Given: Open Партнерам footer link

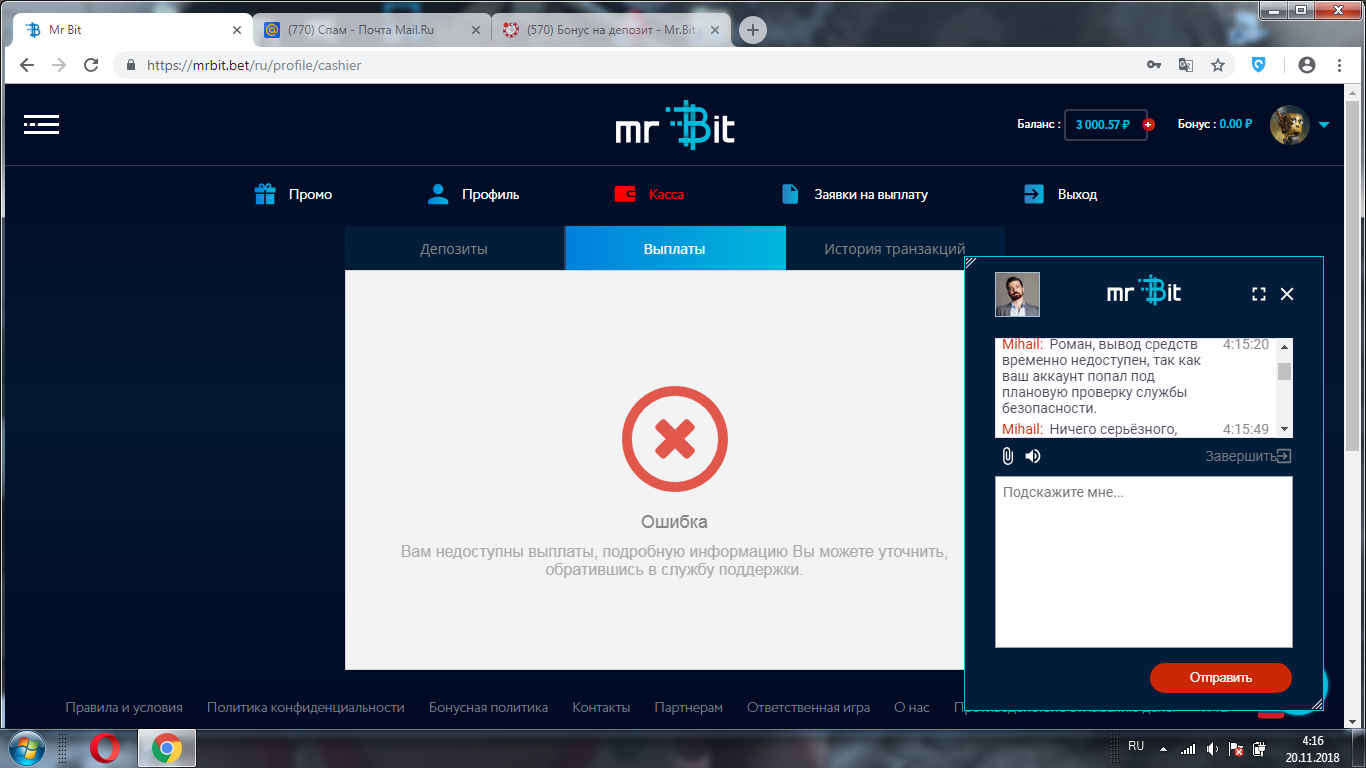Looking at the screenshot, I should coord(688,707).
